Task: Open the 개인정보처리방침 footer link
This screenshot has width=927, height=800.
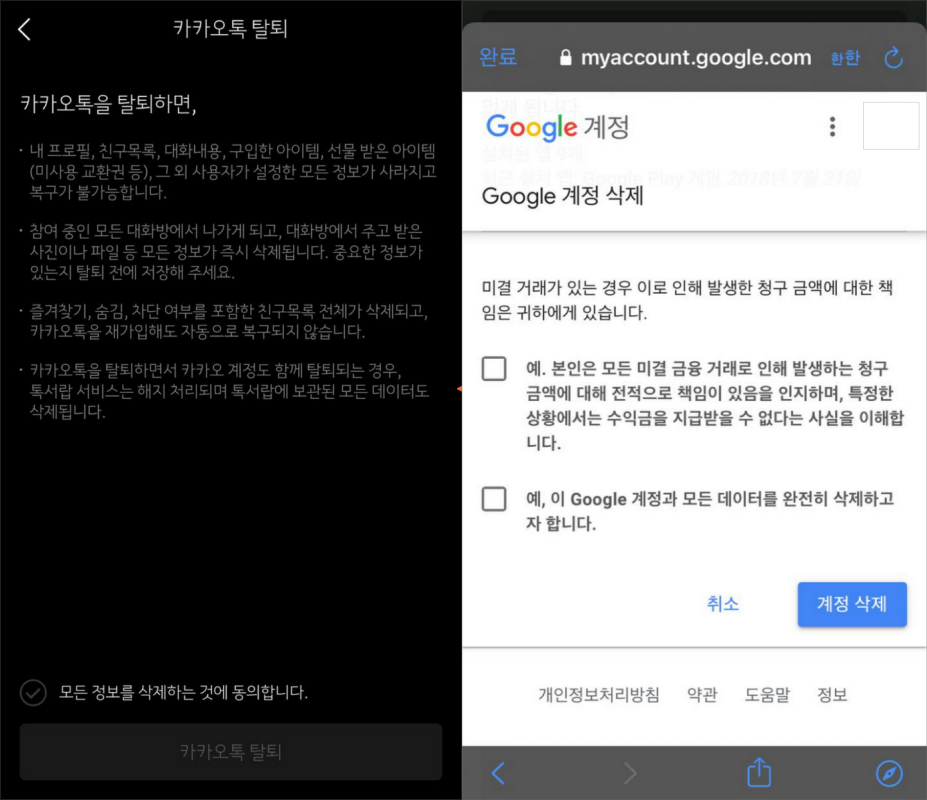Action: 598,694
